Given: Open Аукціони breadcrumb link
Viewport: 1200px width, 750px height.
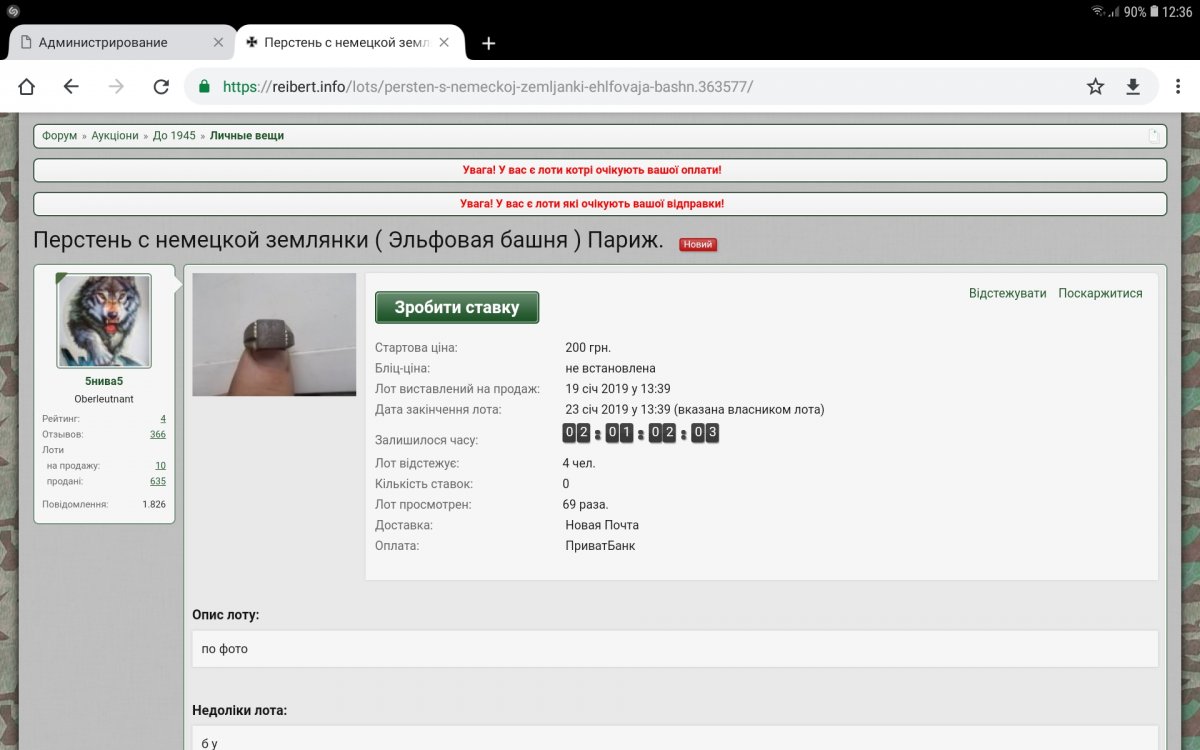Looking at the screenshot, I should tap(115, 136).
